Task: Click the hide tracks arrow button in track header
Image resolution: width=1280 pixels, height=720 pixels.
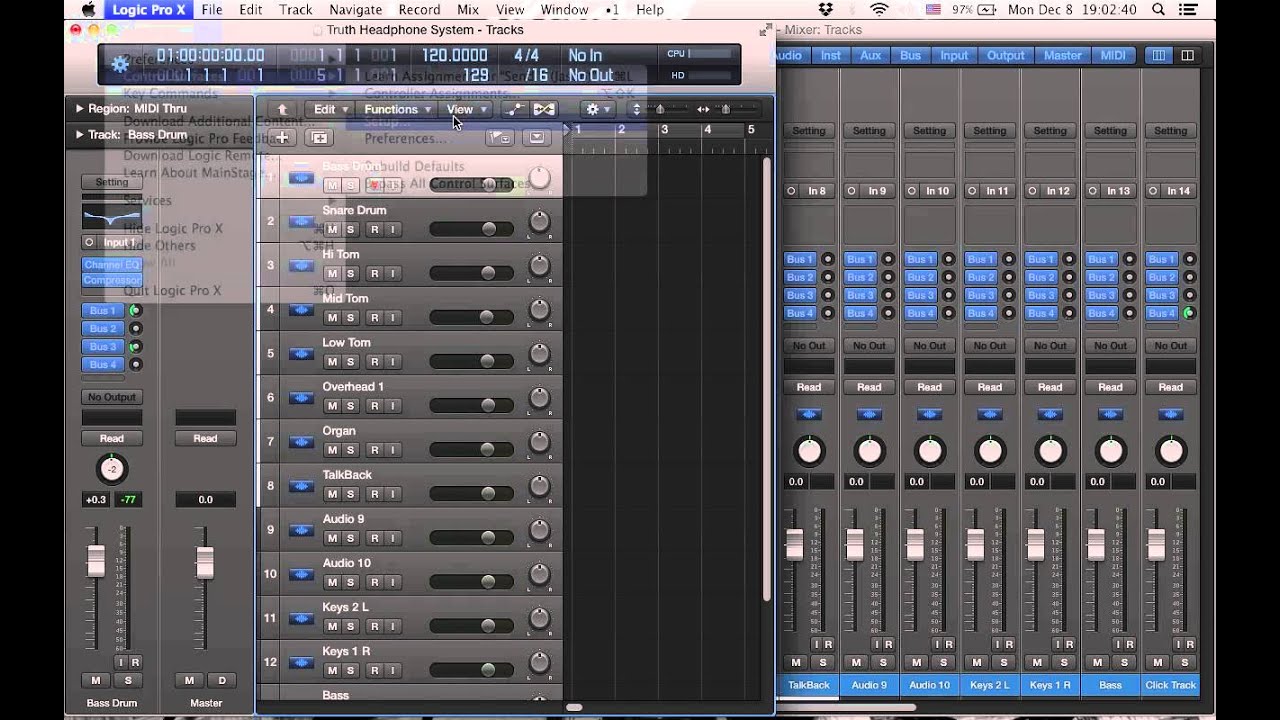Action: (x=537, y=138)
